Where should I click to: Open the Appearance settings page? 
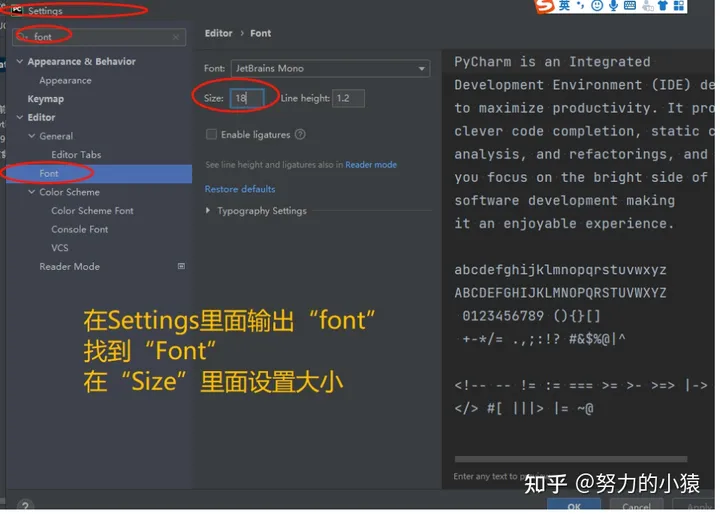pyautogui.click(x=65, y=81)
